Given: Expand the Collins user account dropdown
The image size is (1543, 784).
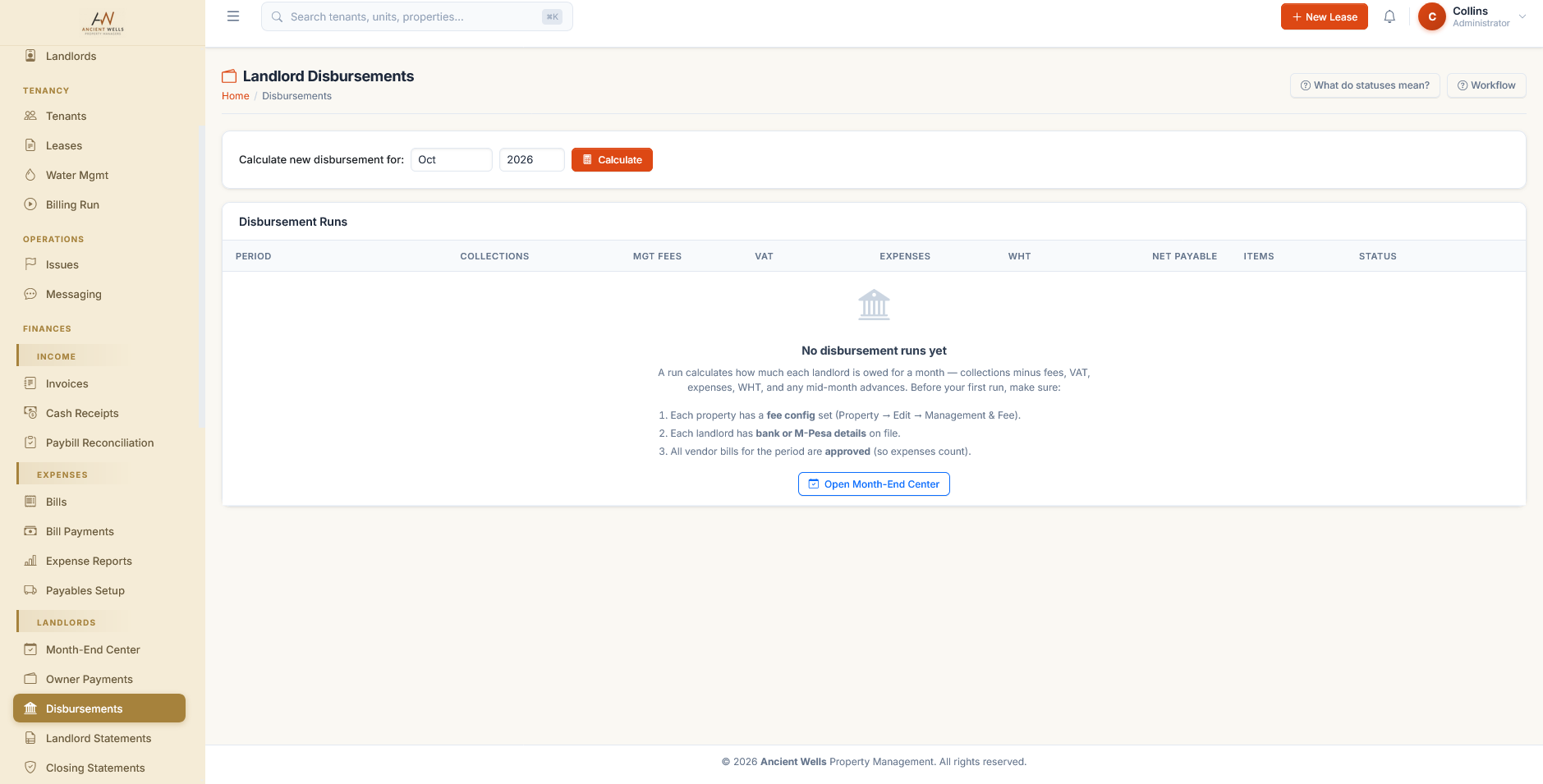Looking at the screenshot, I should coord(1472,16).
